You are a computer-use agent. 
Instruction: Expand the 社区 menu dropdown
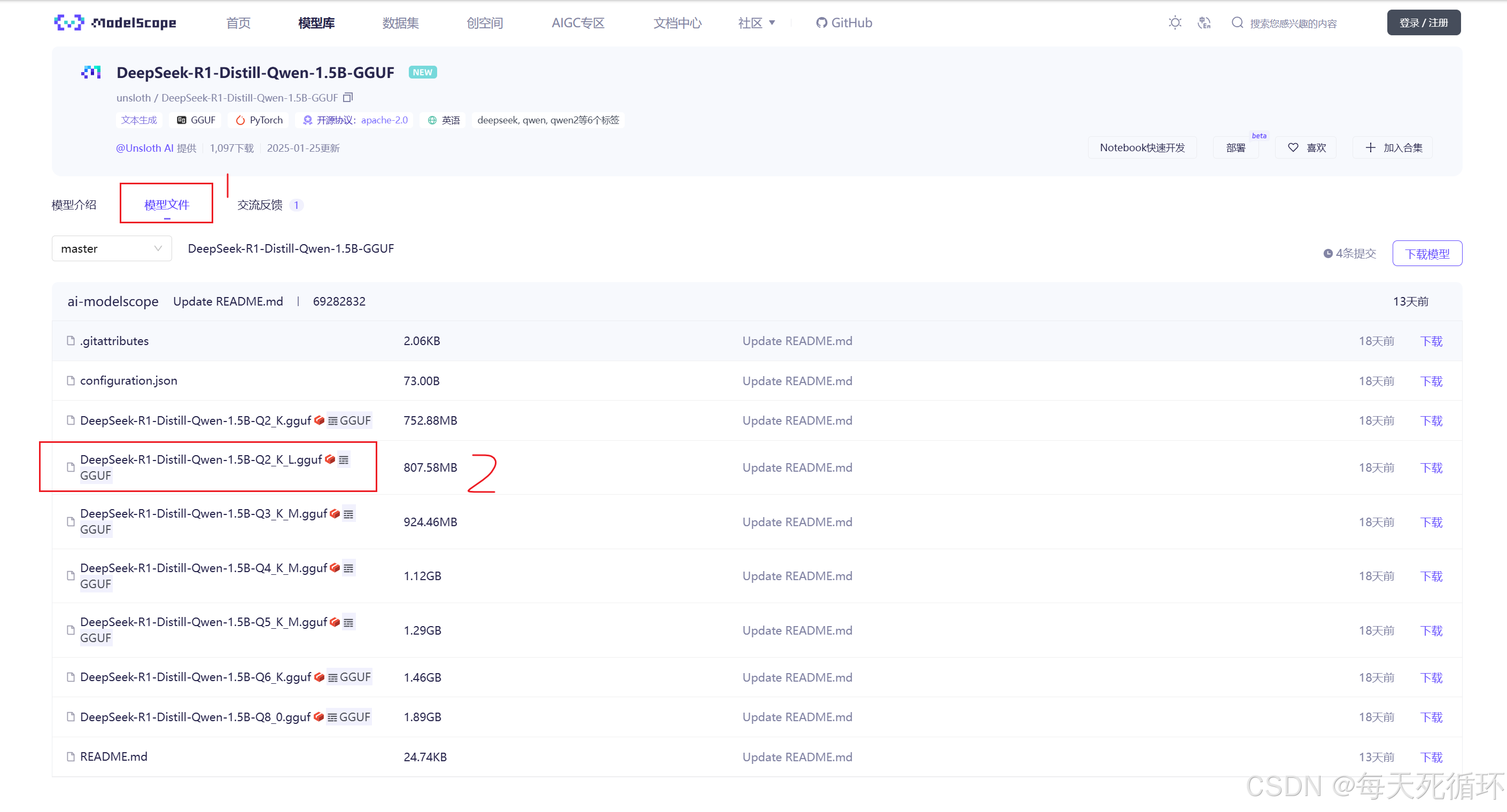756,23
